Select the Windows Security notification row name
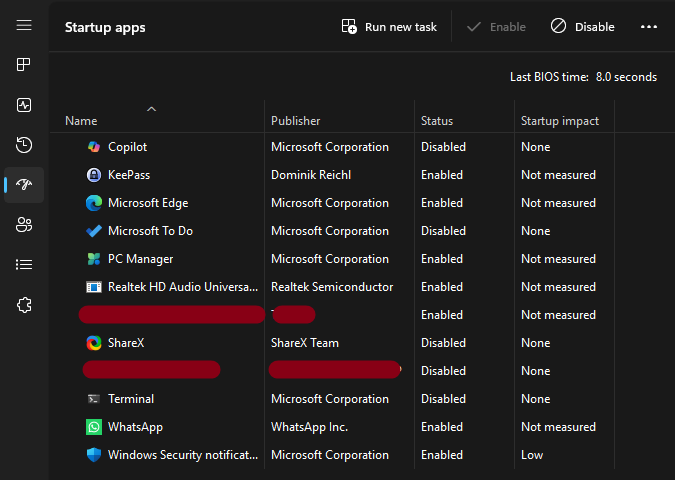The height and width of the screenshot is (480, 675). (x=183, y=455)
